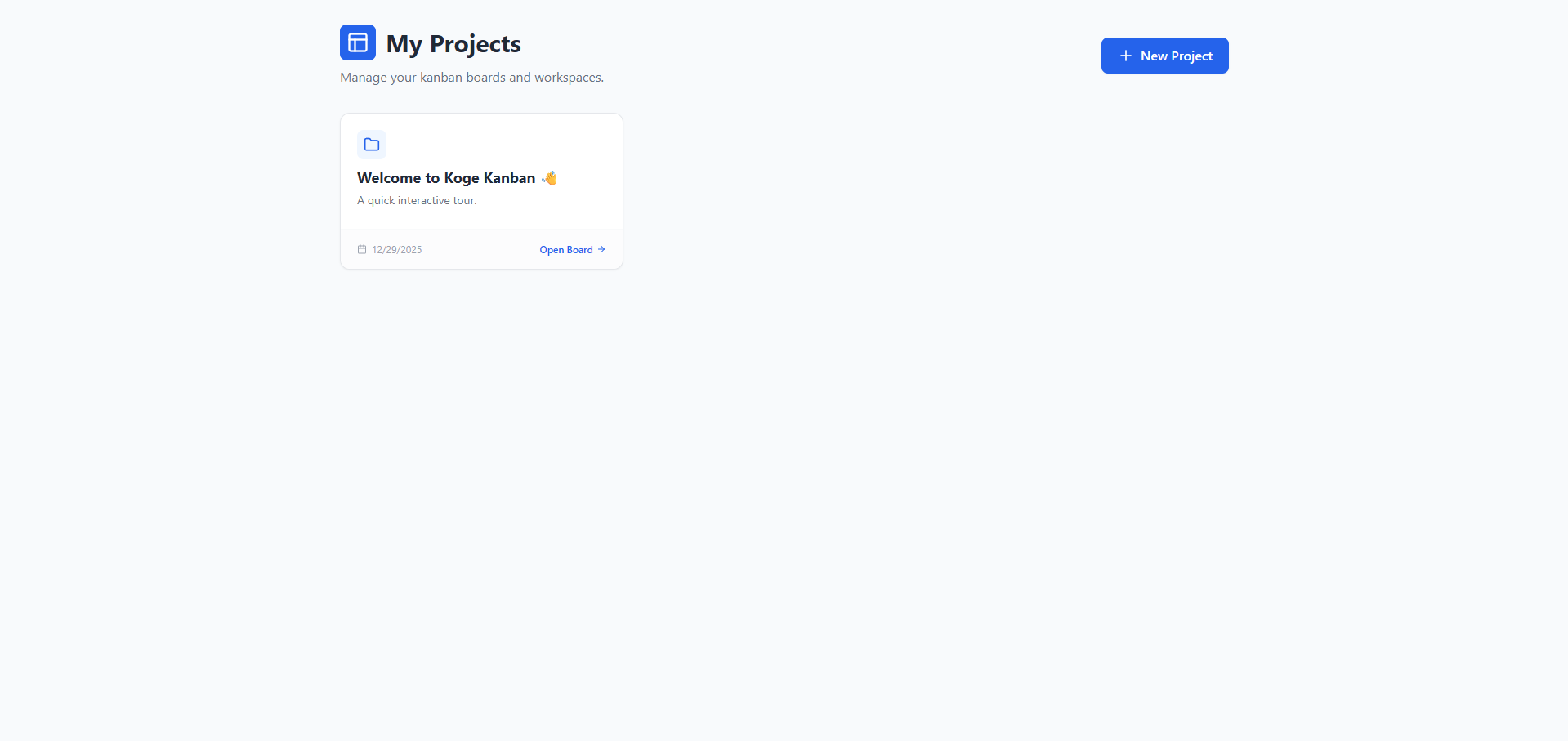Screen dimensions: 1568x741
Task: Follow the Open Board link
Action: (565, 249)
